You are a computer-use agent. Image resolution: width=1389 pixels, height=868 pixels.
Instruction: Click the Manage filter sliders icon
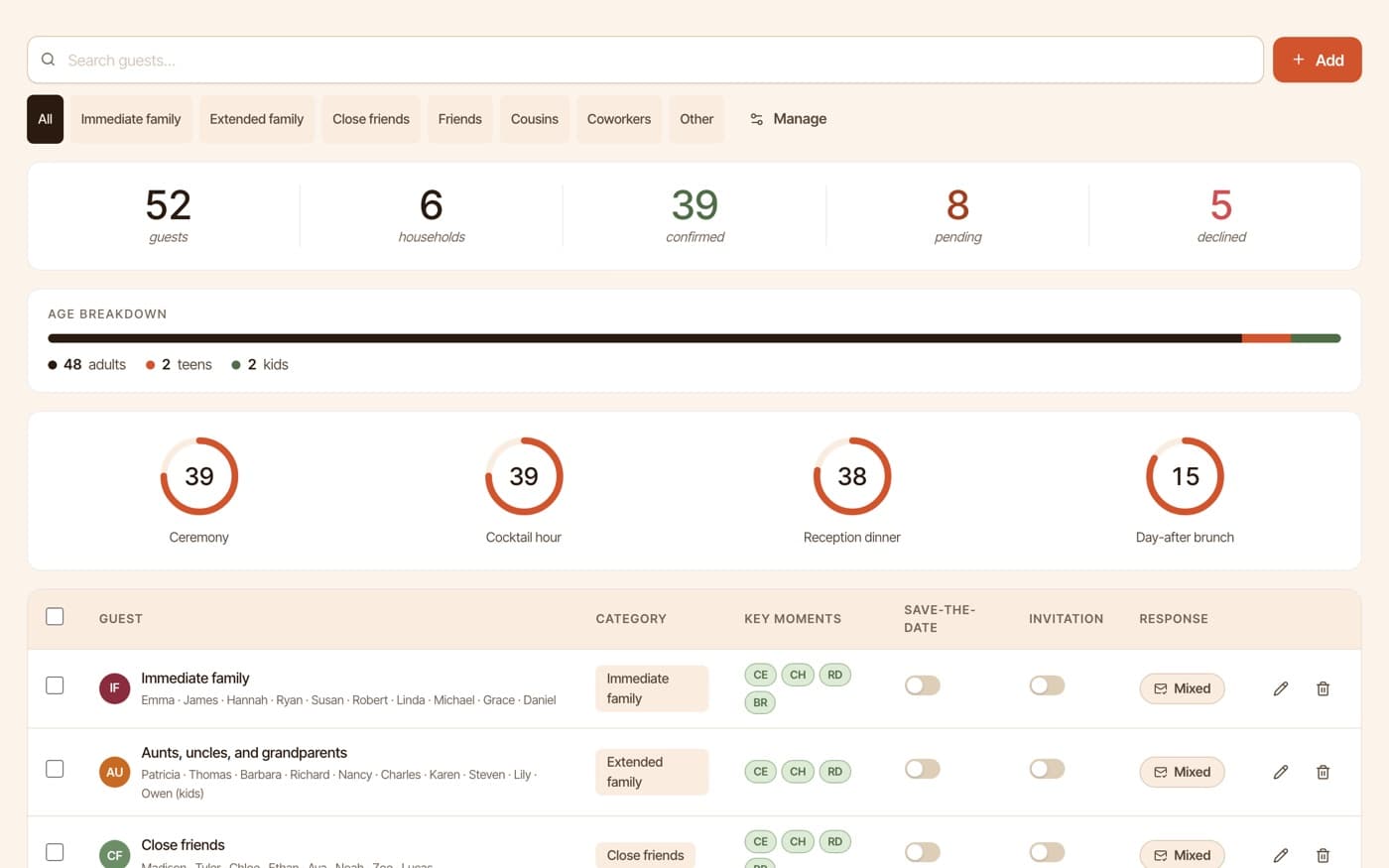tap(757, 119)
